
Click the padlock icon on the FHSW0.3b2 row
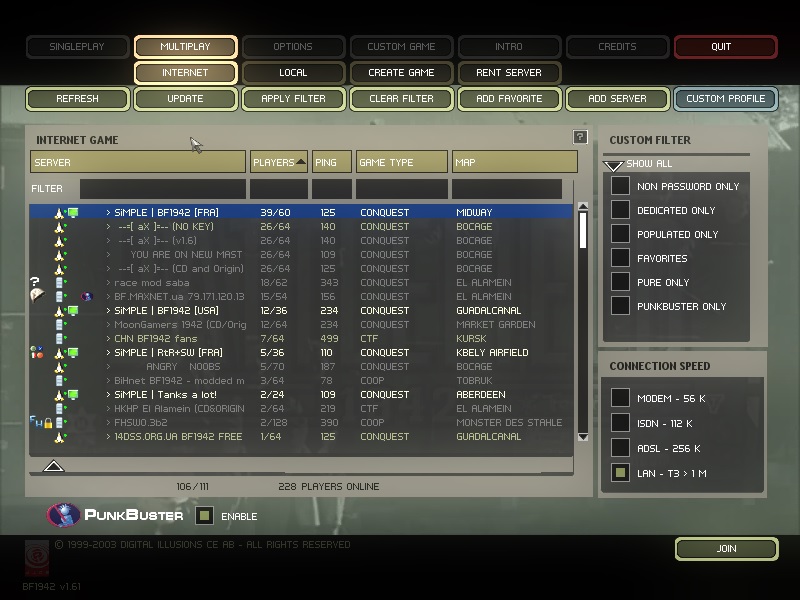coord(48,423)
